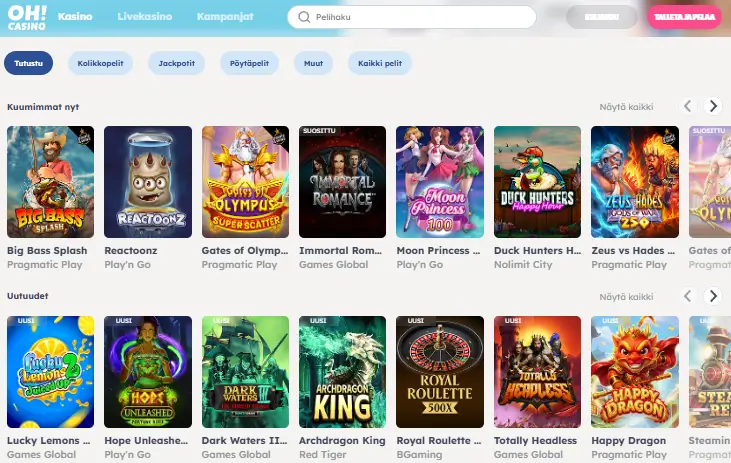The image size is (731, 463).
Task: Click the OH! Casino logo
Action: pos(27,18)
